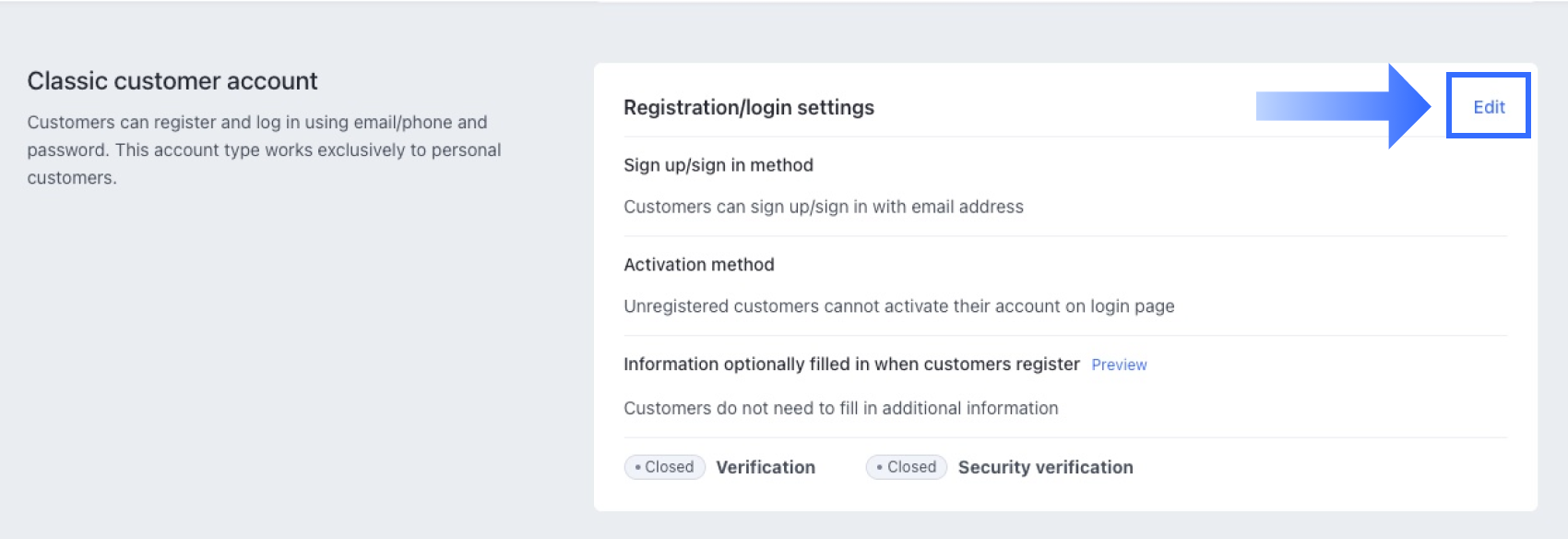Select the Security verification label
Viewport: 1568px width, 539px height.
coord(1045,467)
